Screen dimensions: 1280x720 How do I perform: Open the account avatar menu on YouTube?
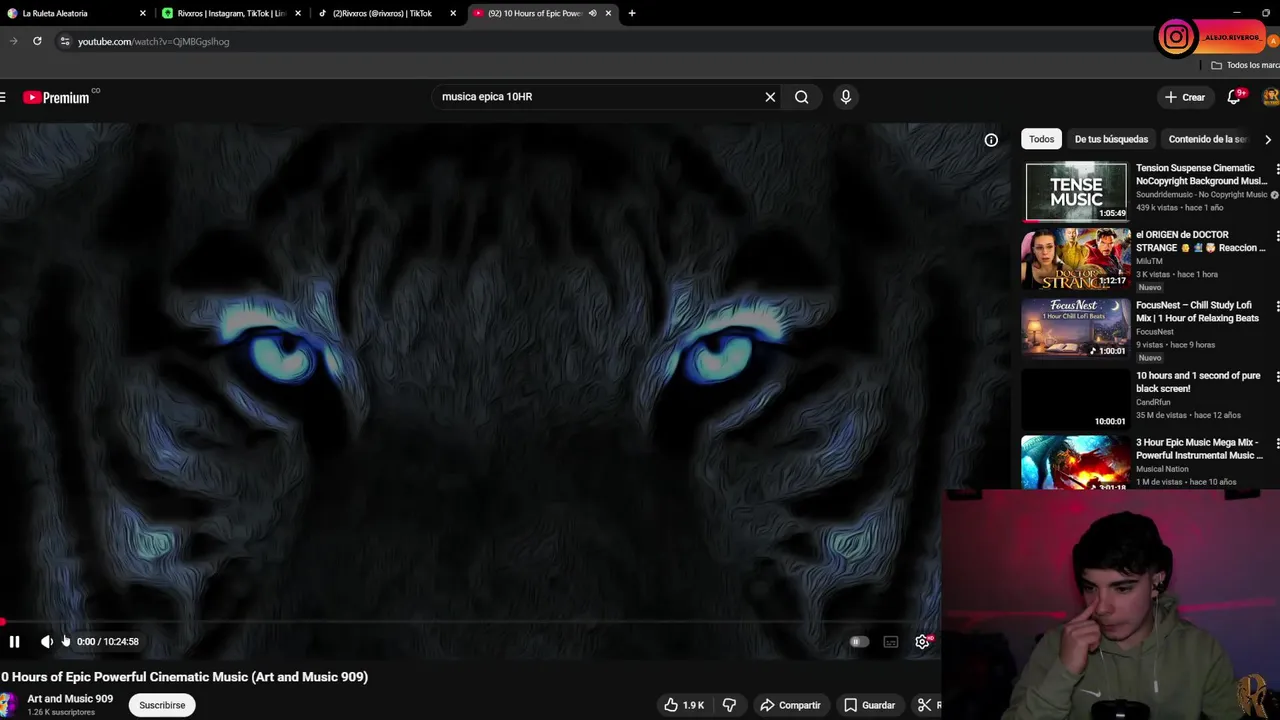(x=1271, y=97)
